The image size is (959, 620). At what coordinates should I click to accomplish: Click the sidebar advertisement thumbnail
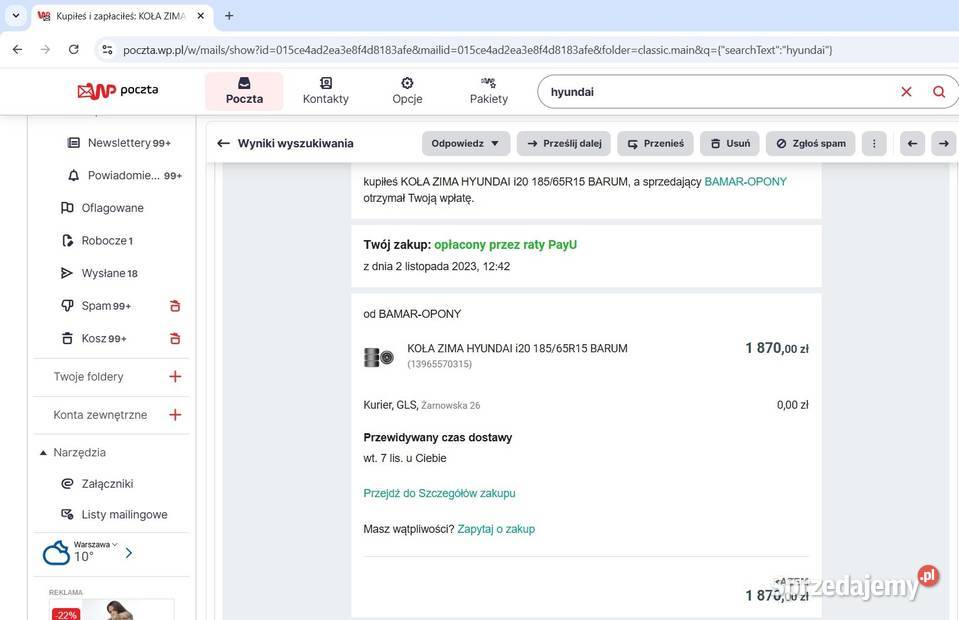coord(111,609)
